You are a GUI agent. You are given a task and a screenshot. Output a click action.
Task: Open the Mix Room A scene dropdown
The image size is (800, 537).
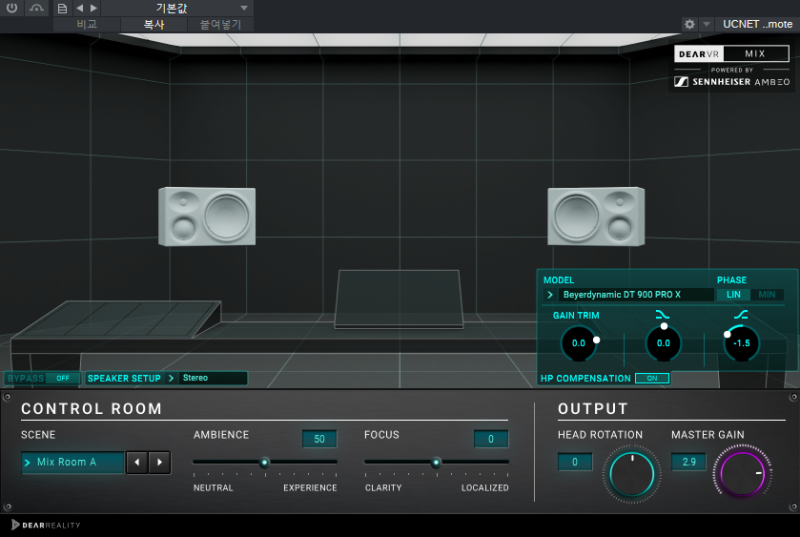point(72,462)
